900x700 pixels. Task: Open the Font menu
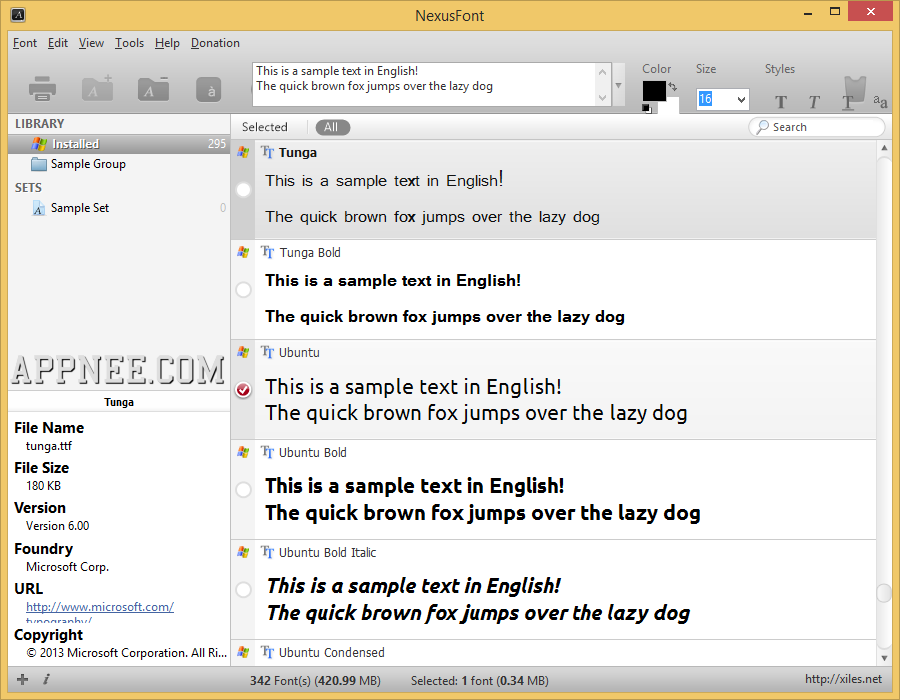coord(25,43)
